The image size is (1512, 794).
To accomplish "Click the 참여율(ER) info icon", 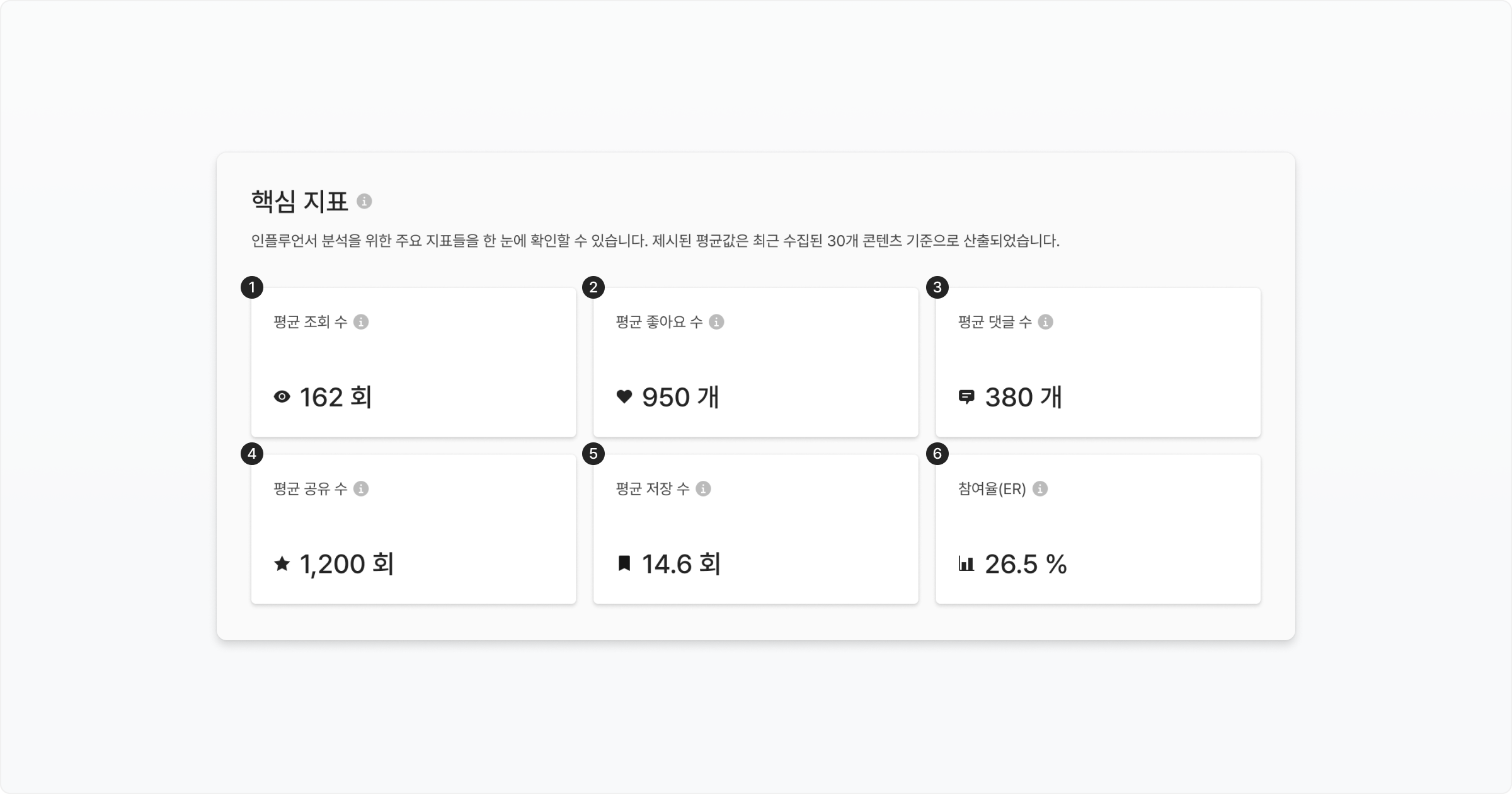I will pyautogui.click(x=1040, y=489).
